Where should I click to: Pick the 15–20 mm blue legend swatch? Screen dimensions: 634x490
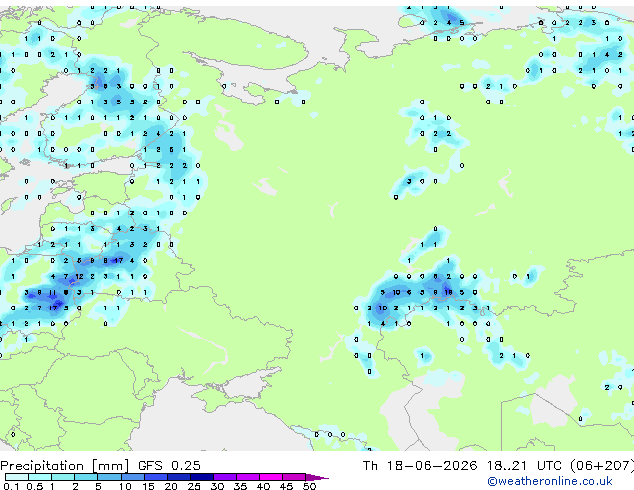pos(156,477)
